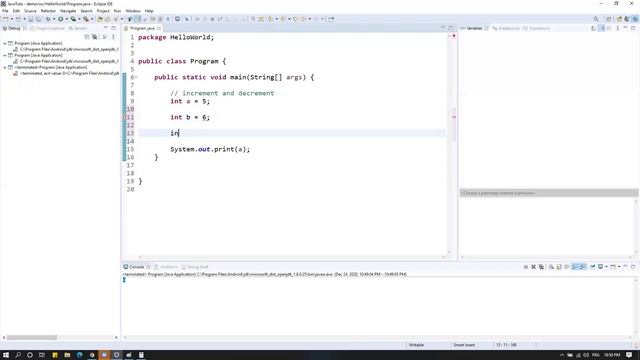Collapse the first Program [Java Application] node
640x360 pixels.
pos(5,43)
